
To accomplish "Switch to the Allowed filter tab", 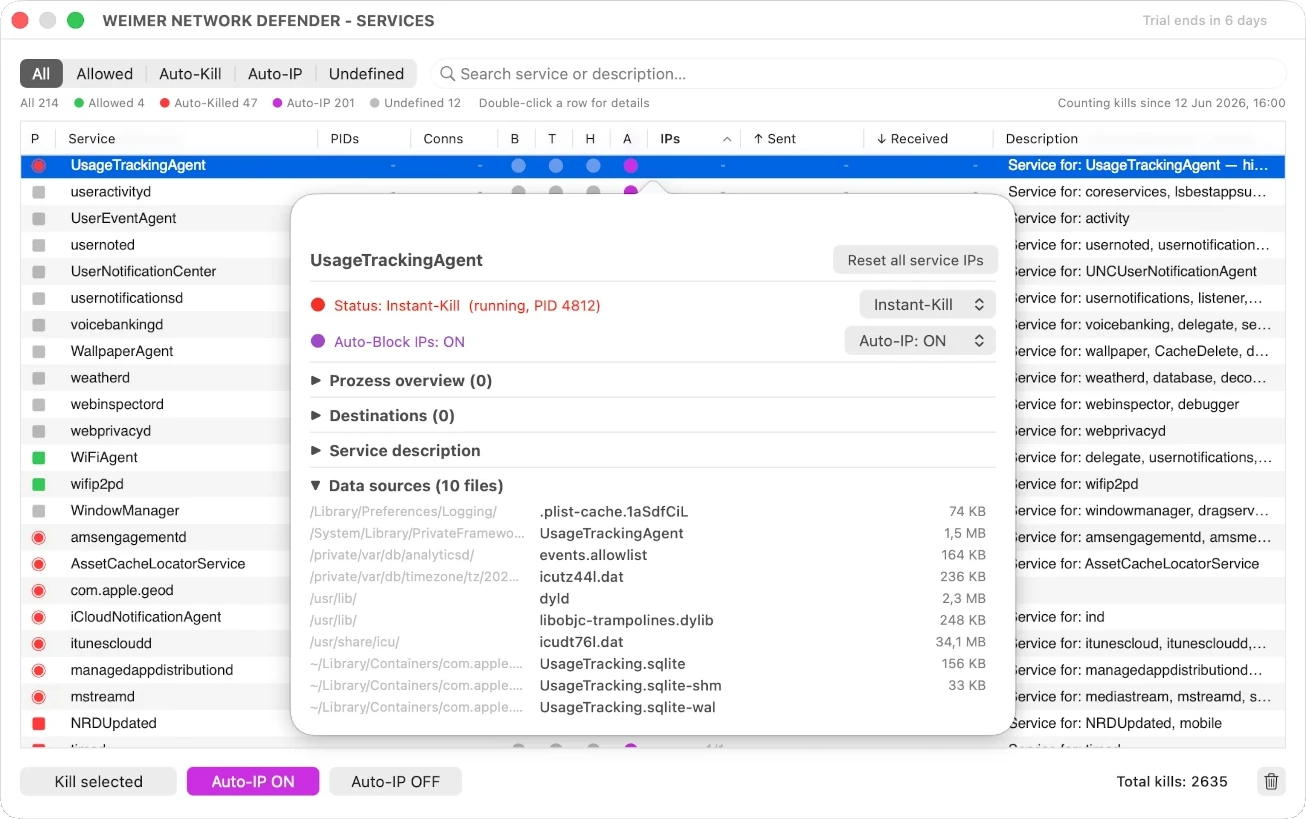I will tap(105, 74).
